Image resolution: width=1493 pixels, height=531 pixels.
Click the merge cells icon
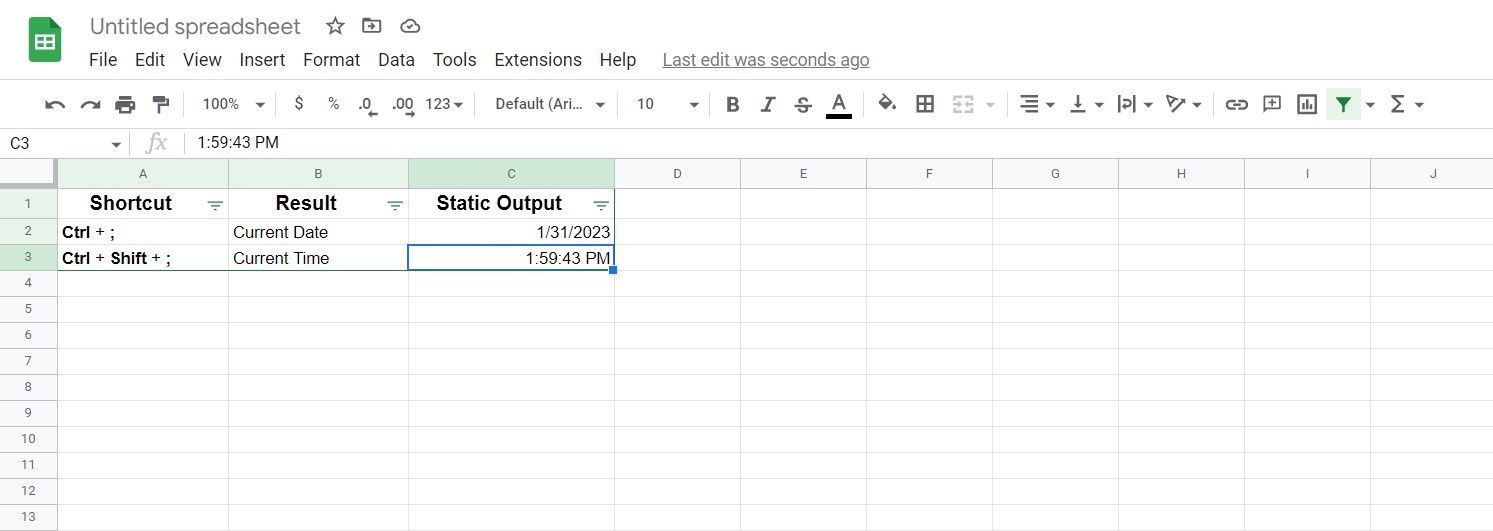point(963,104)
